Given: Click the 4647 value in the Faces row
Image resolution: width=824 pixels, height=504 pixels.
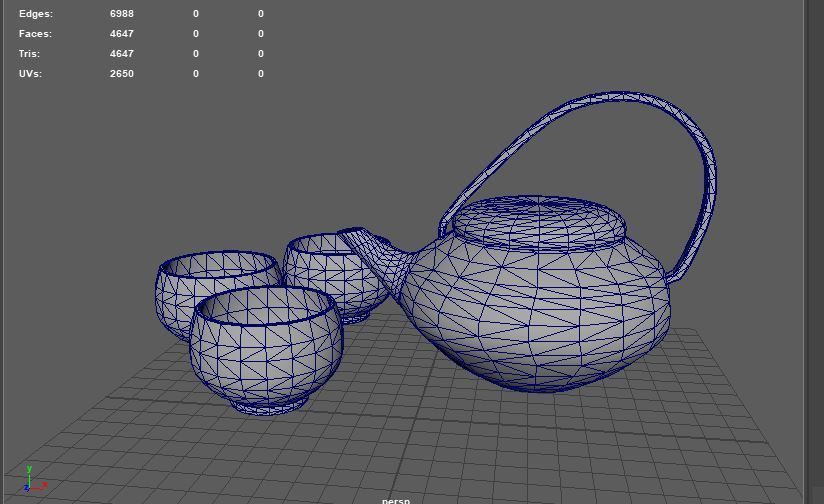Looking at the screenshot, I should click(x=121, y=34).
